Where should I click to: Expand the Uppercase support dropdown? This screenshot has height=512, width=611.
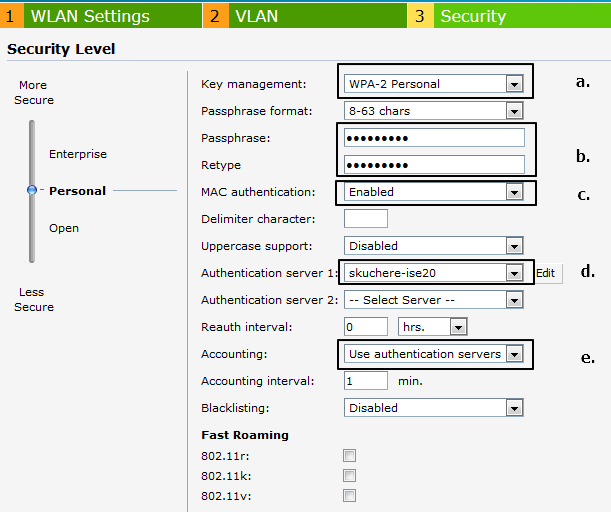point(433,246)
